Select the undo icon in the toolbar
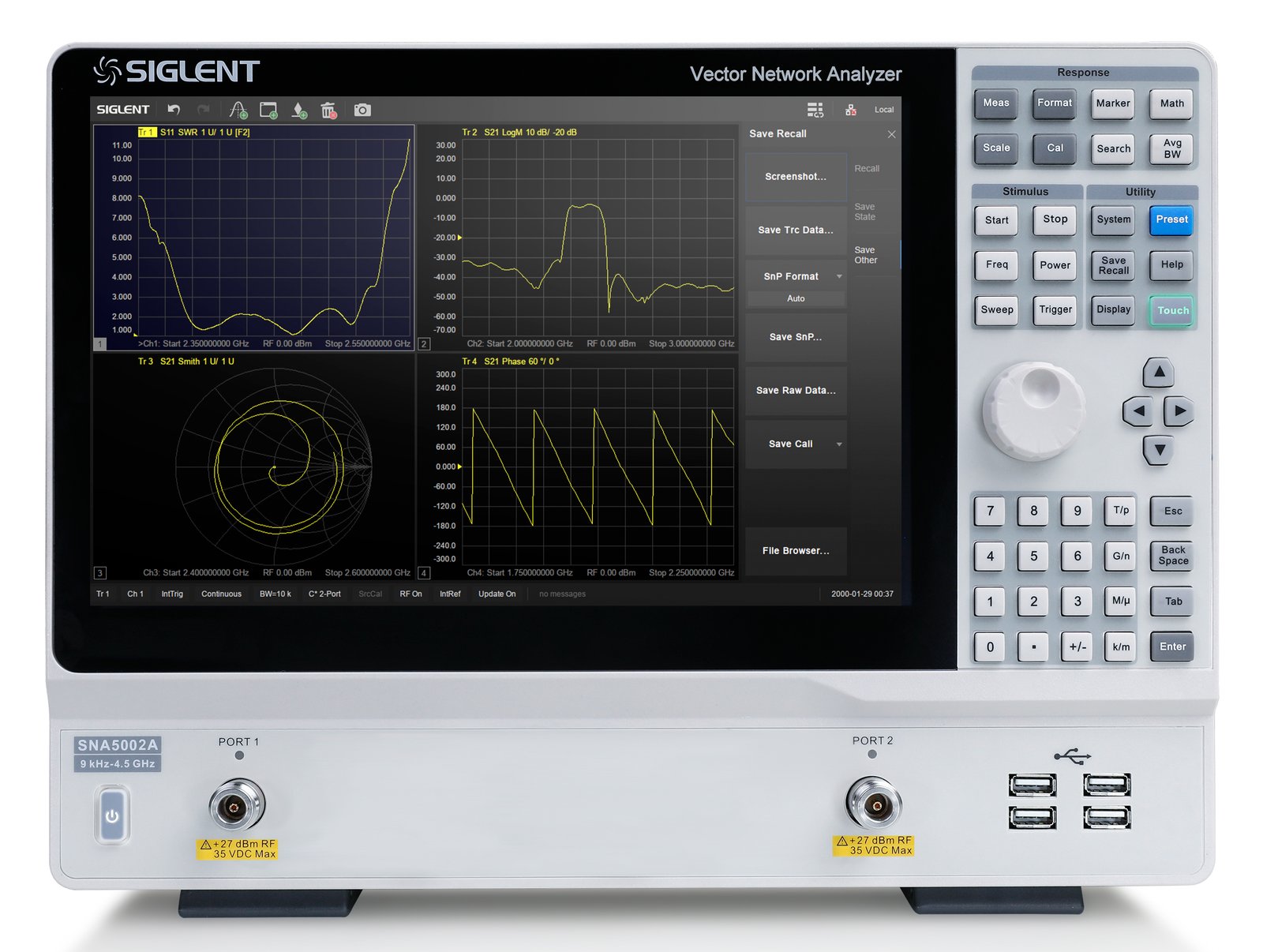 [174, 109]
